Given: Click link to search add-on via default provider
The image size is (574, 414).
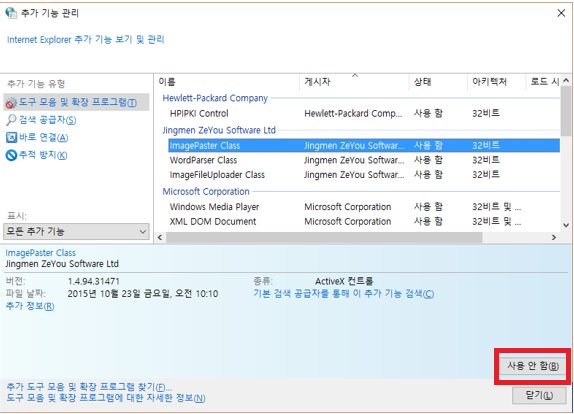Looking at the screenshot, I should tap(343, 294).
